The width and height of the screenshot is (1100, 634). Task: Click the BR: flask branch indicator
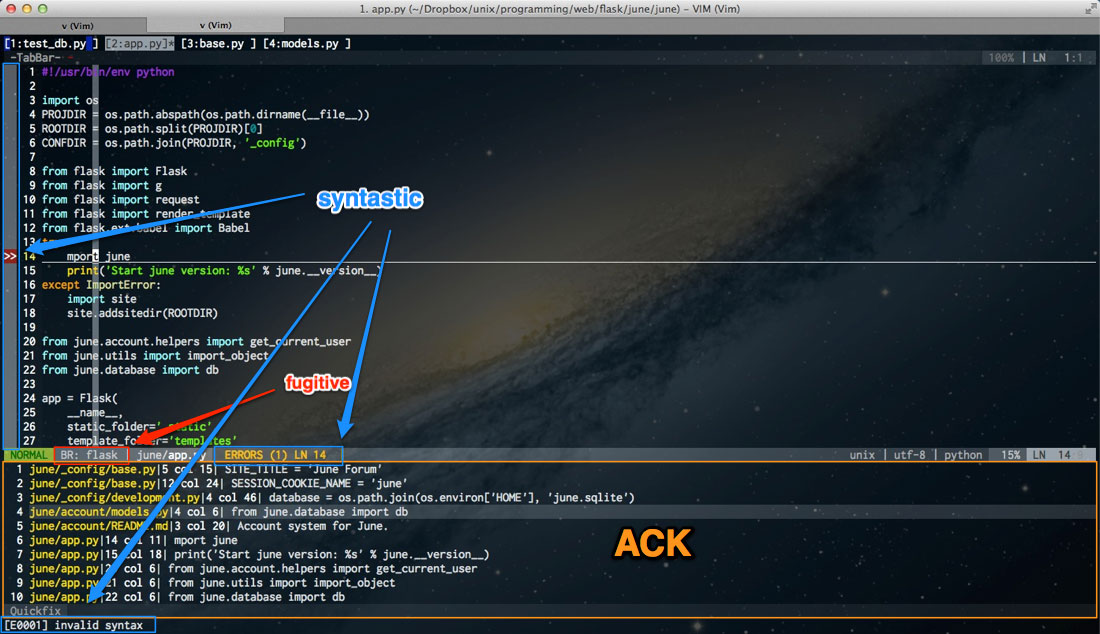pos(90,455)
